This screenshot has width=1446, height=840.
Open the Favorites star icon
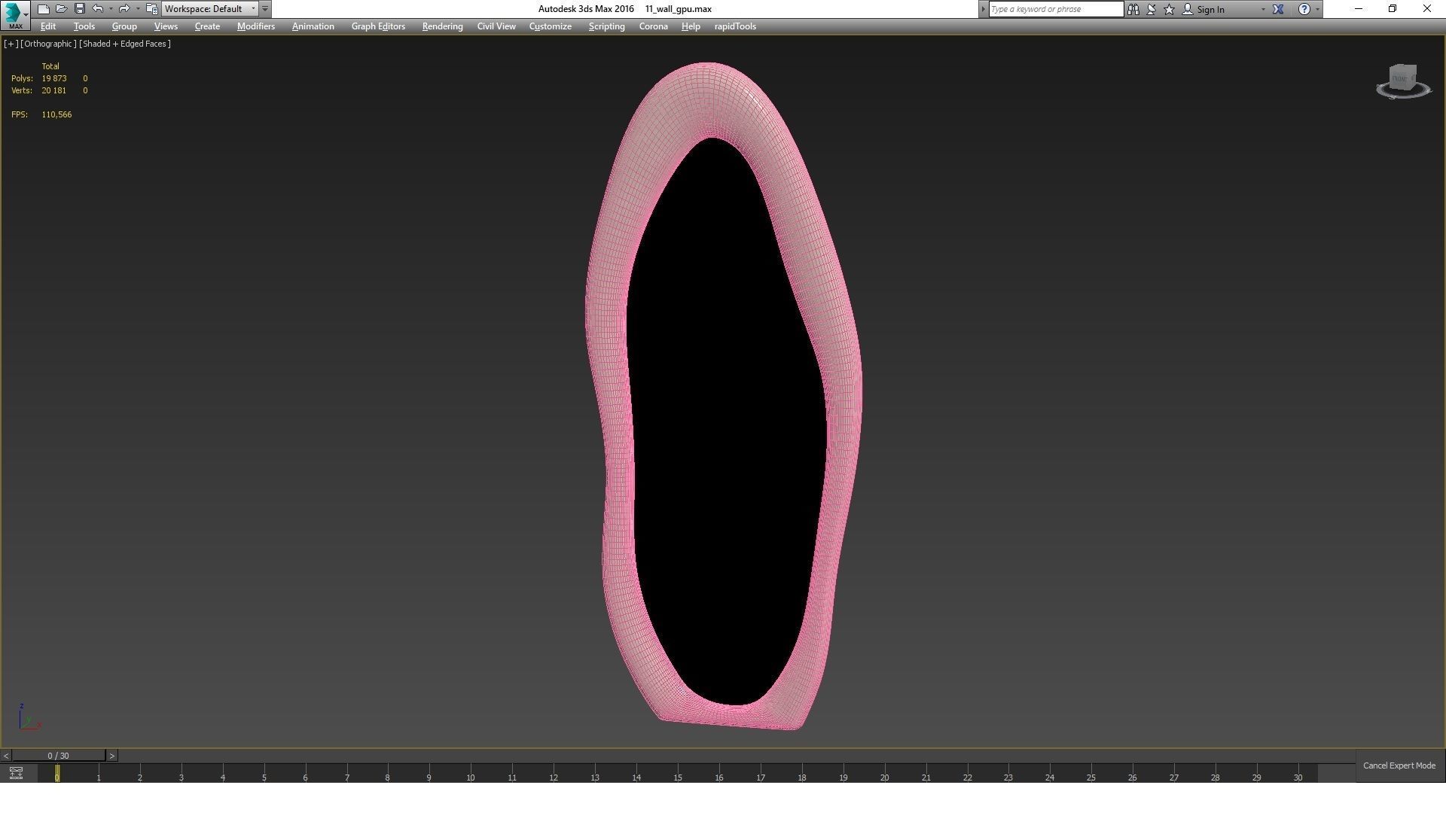coord(1169,9)
